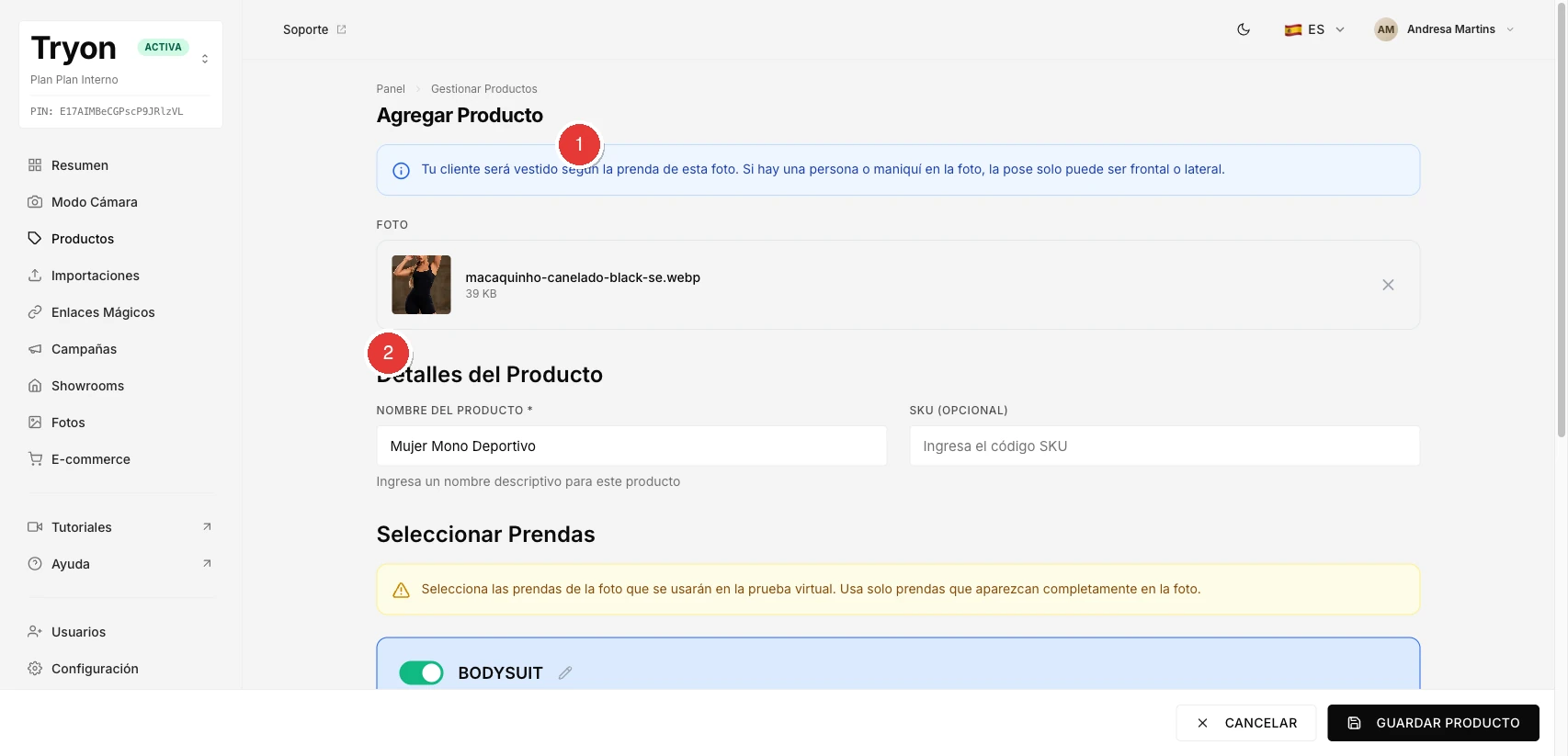Click the uploaded product photo thumbnail
1568x756 pixels.
pos(421,285)
